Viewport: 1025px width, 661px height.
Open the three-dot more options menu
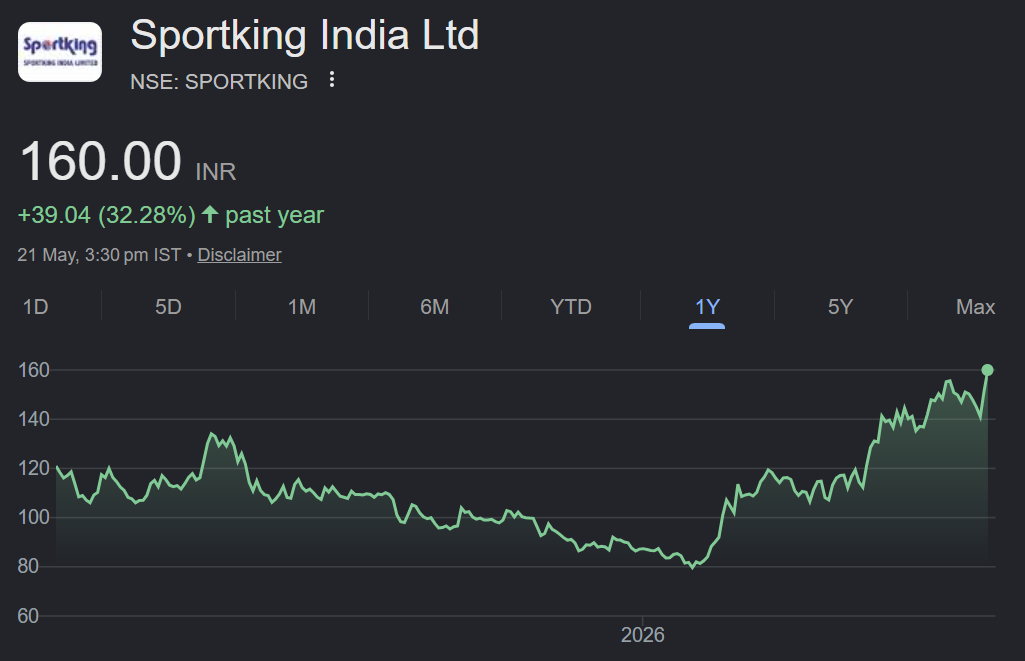pos(332,80)
